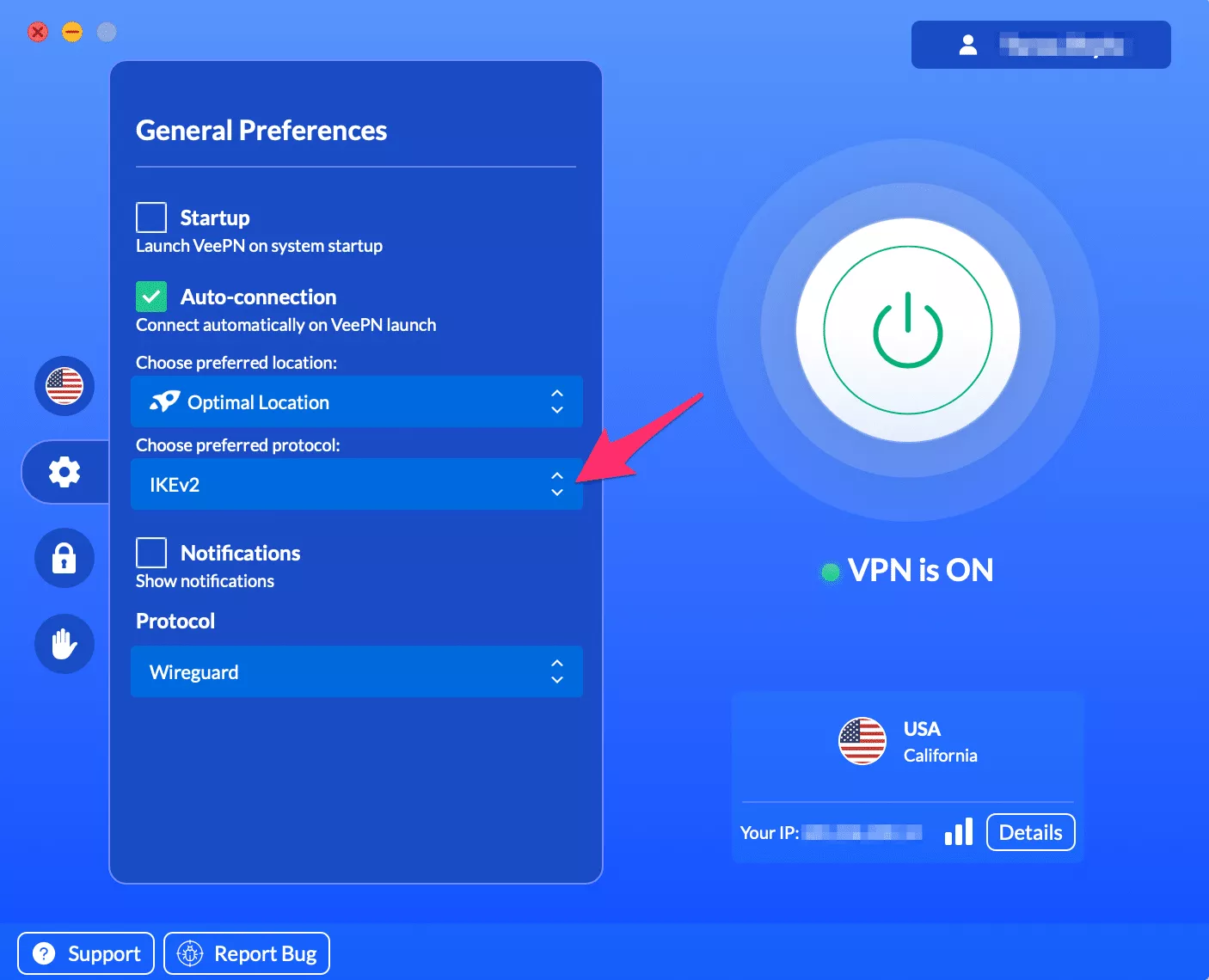The image size is (1209, 980).
Task: Open the lock security section
Action: 64,558
